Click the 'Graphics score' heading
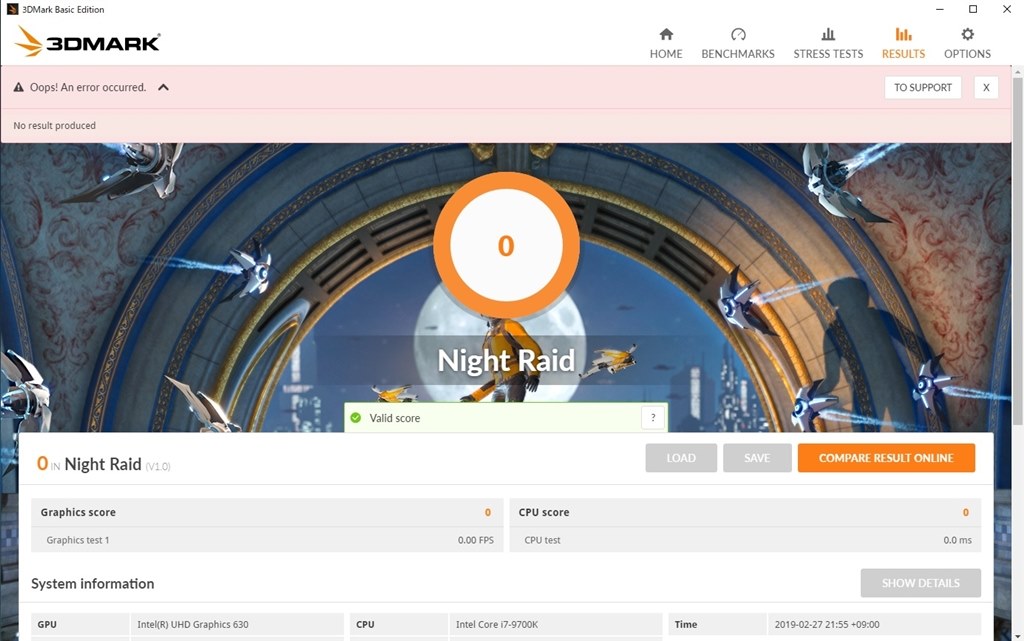 (x=78, y=512)
